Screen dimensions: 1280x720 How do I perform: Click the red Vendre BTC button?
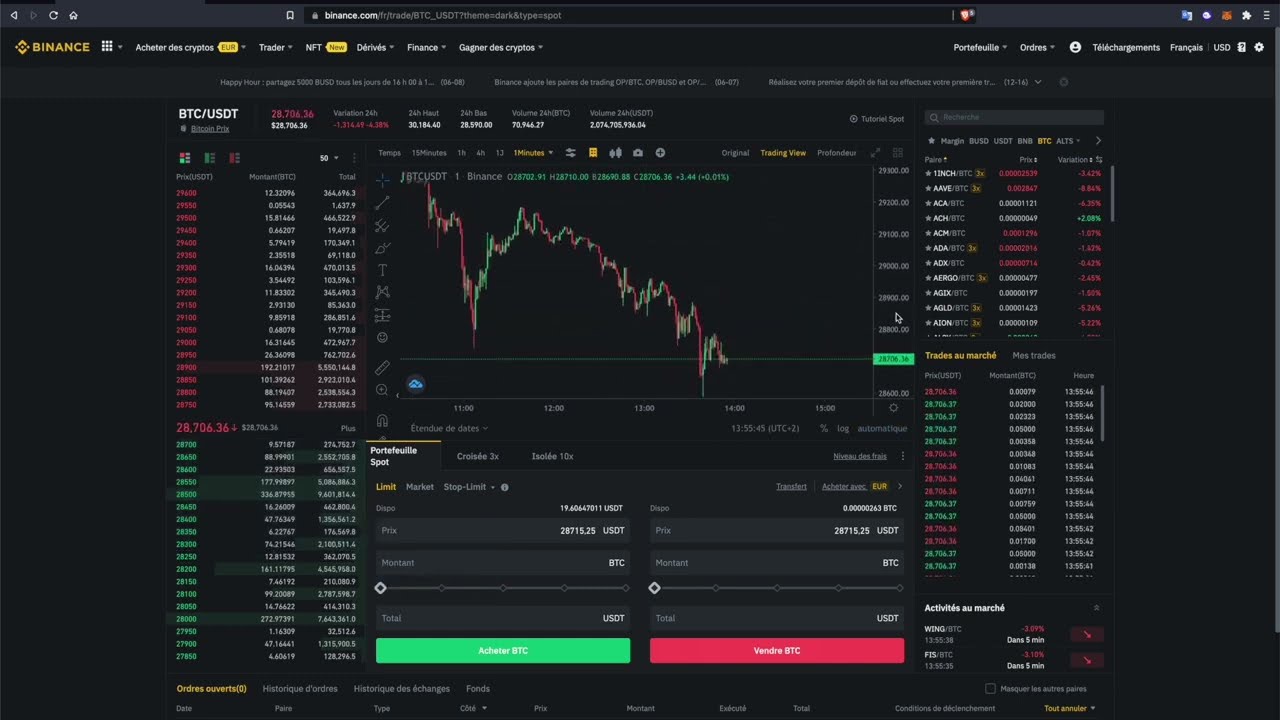tap(777, 651)
